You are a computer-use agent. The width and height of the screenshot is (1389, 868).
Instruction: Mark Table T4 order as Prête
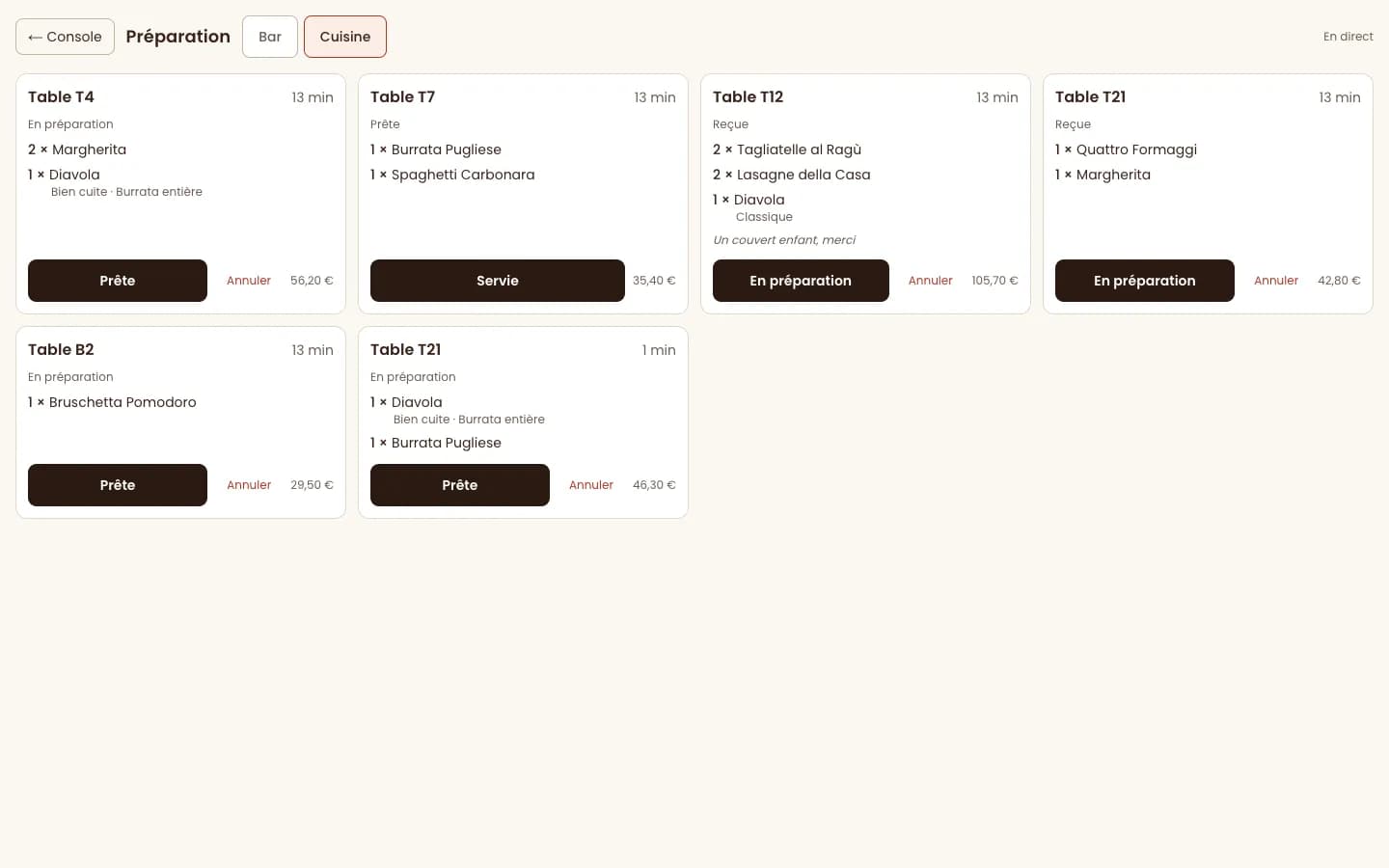pos(118,281)
